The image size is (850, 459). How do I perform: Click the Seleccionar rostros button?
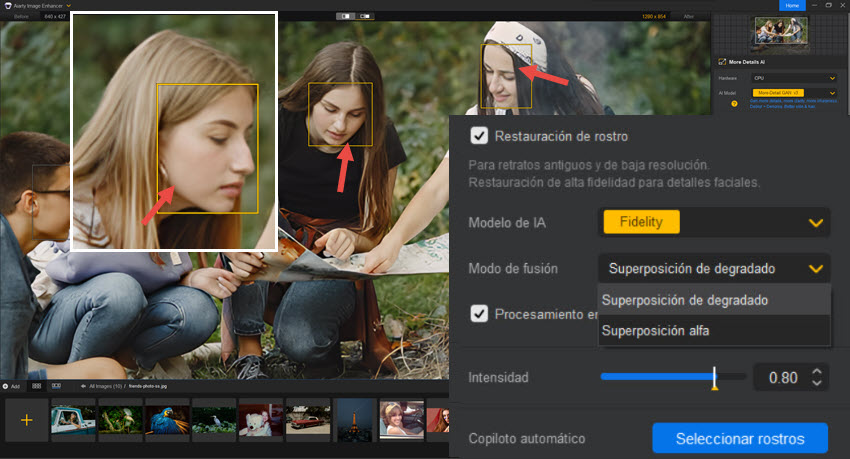point(740,438)
